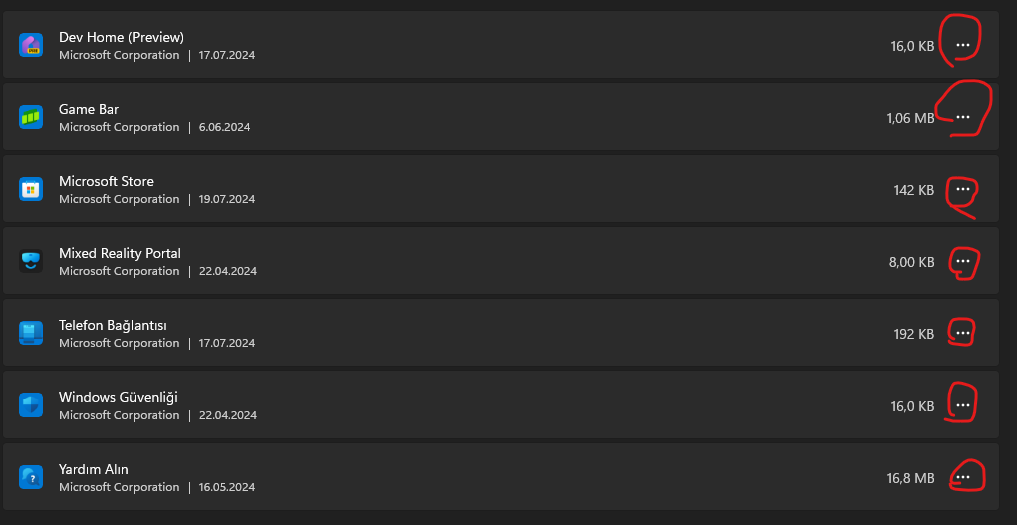Screen dimensions: 1017x525
Task: Open three-dot menu for Microsoft Store
Action: pos(962,190)
